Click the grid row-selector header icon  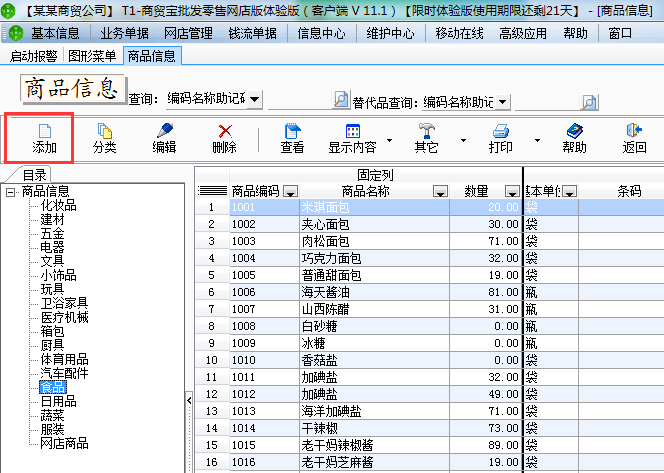[213, 191]
